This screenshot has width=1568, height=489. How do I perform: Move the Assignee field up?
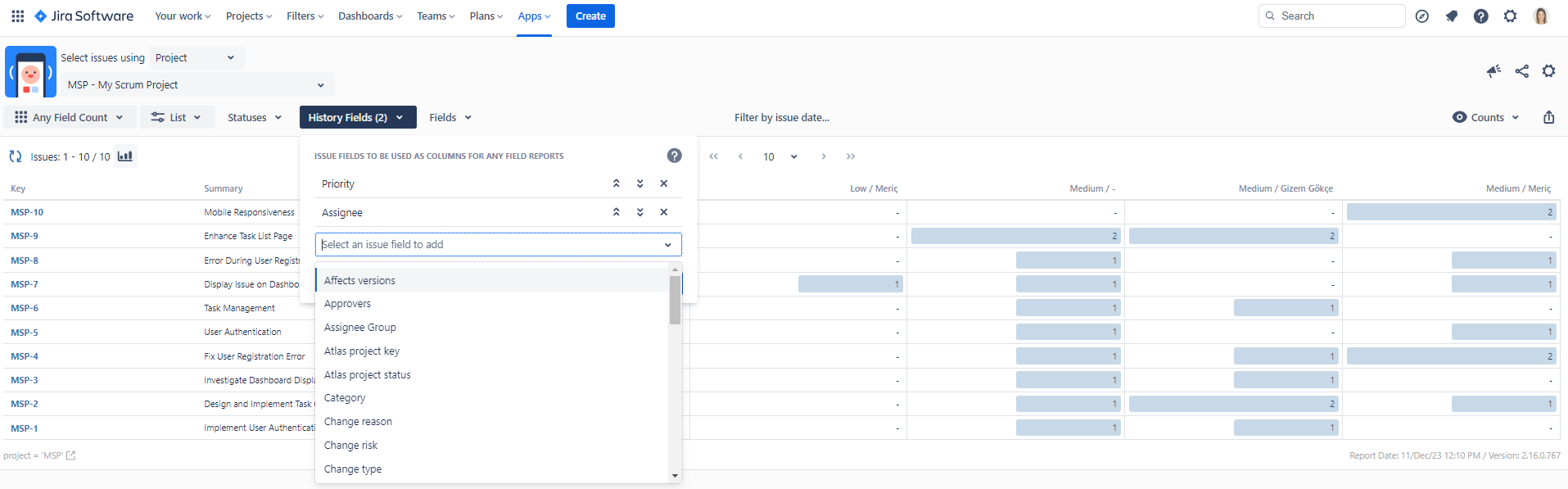point(616,212)
